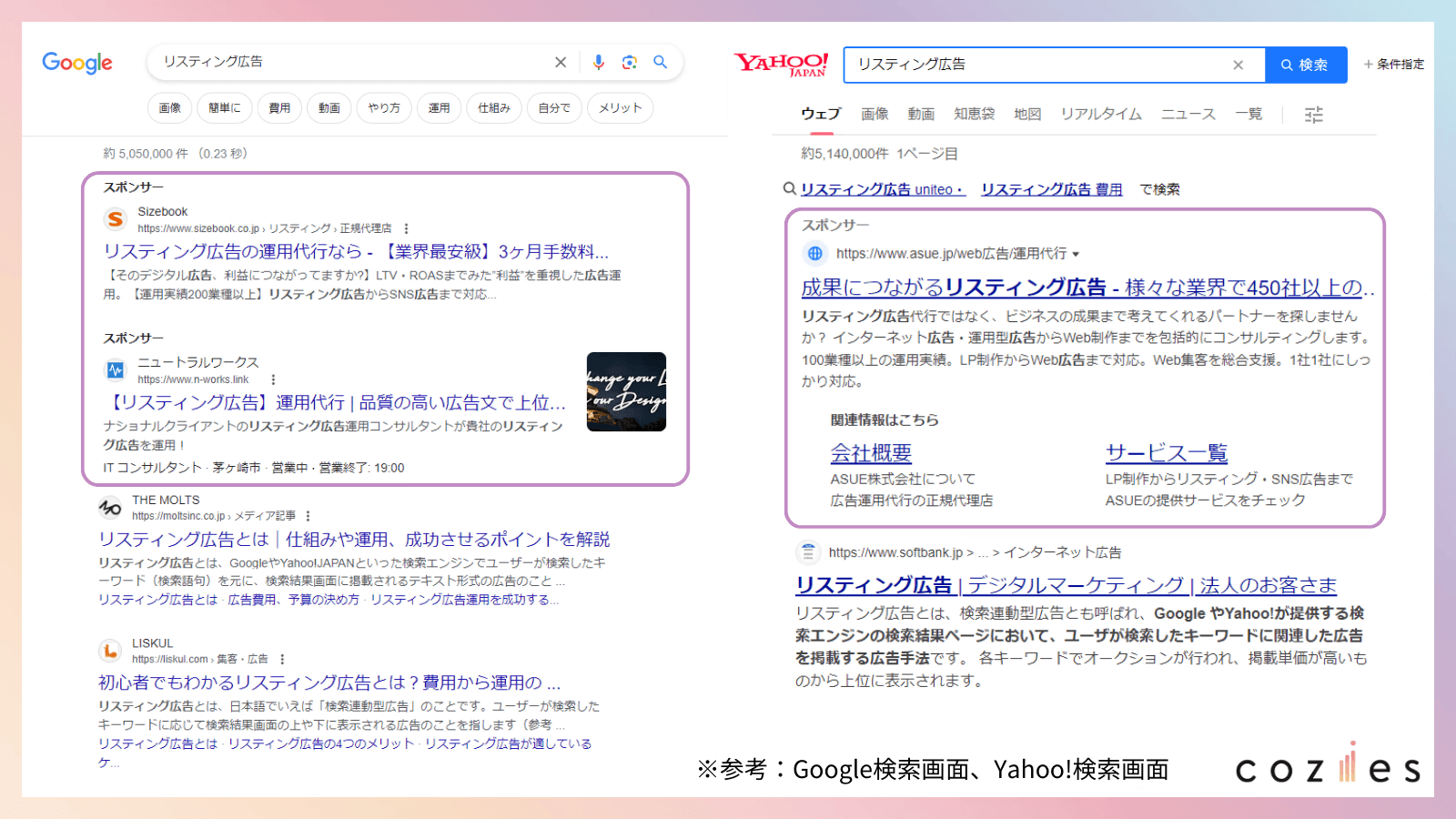Open LISKUL result three-dot menu
The image size is (1456, 819).
[282, 659]
